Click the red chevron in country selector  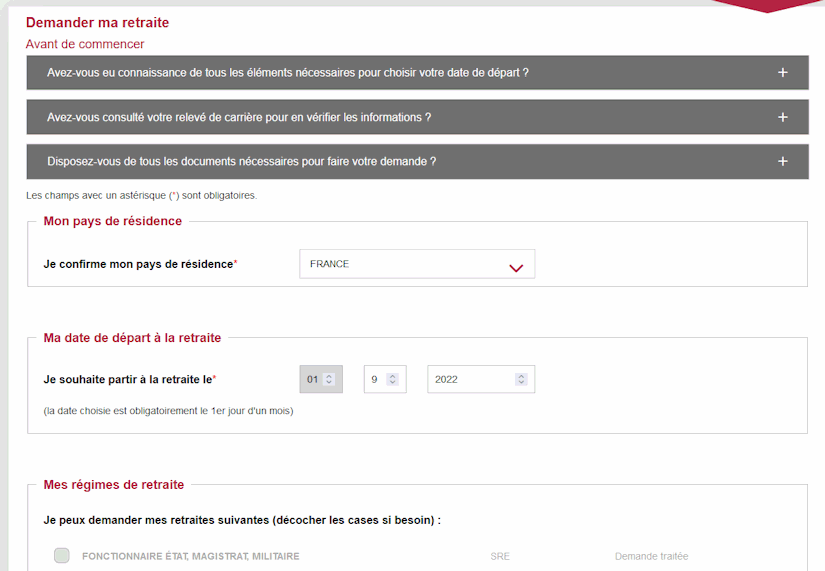516,267
